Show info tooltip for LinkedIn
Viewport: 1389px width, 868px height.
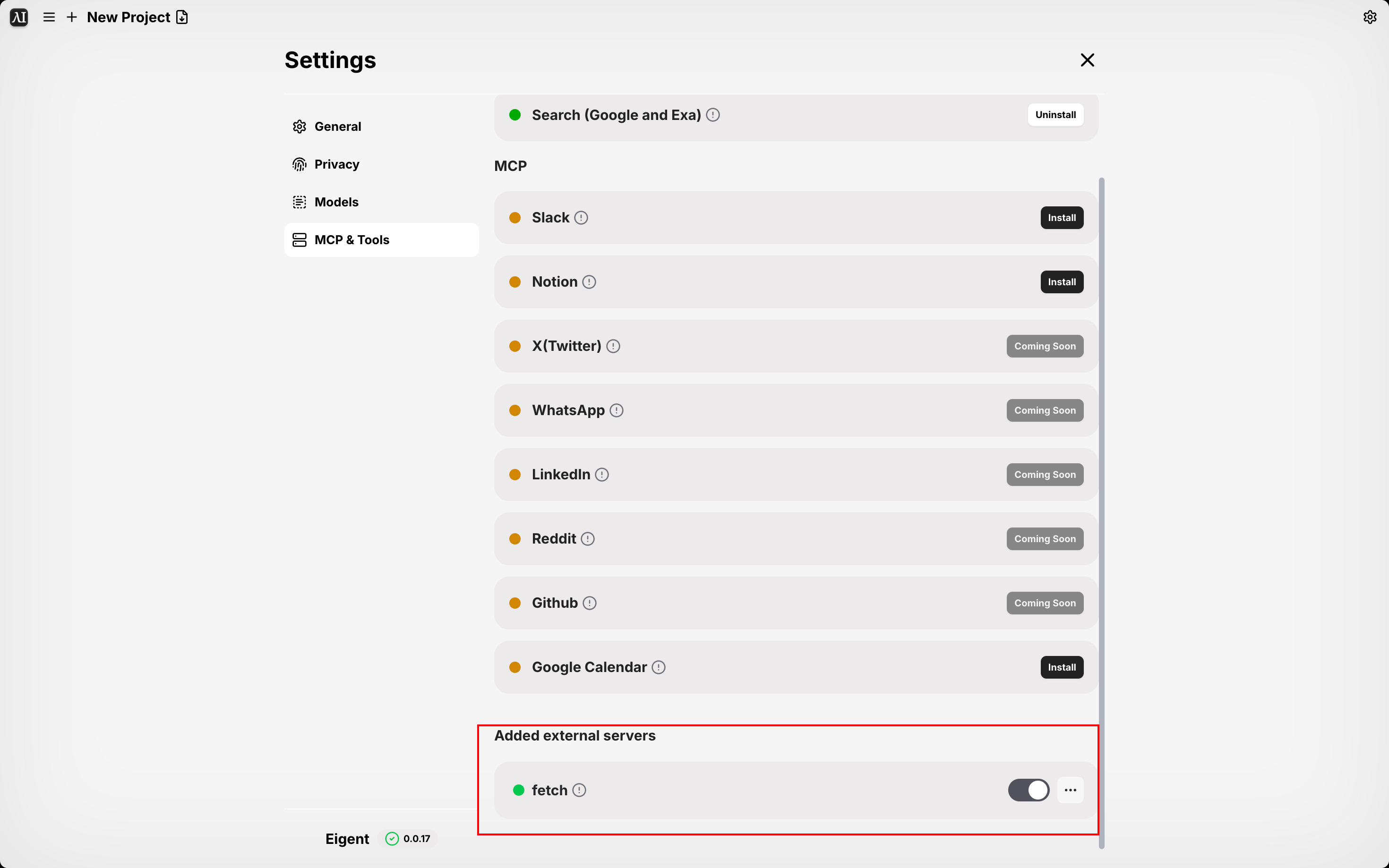[x=601, y=475]
